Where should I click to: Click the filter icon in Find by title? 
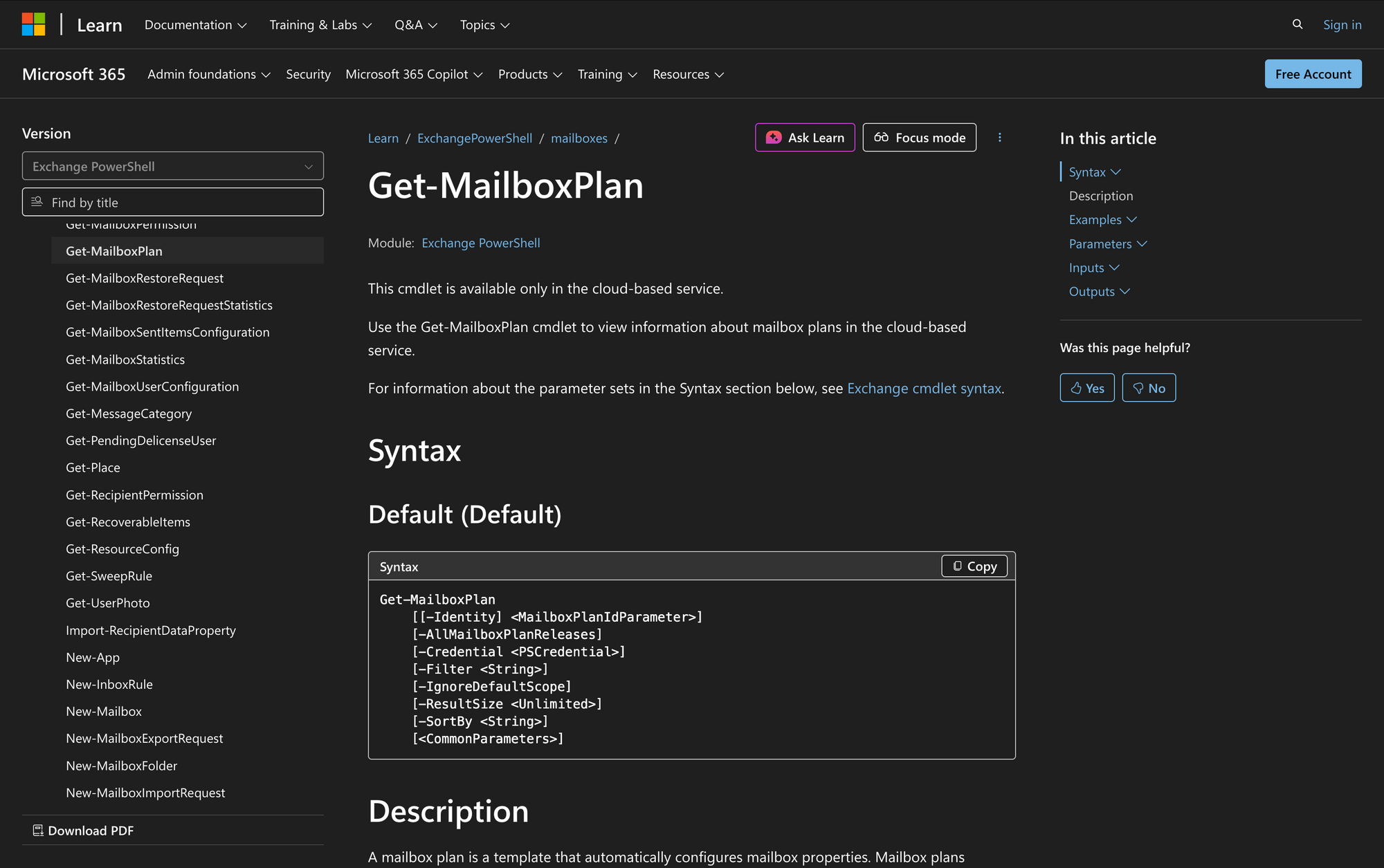[x=37, y=201]
